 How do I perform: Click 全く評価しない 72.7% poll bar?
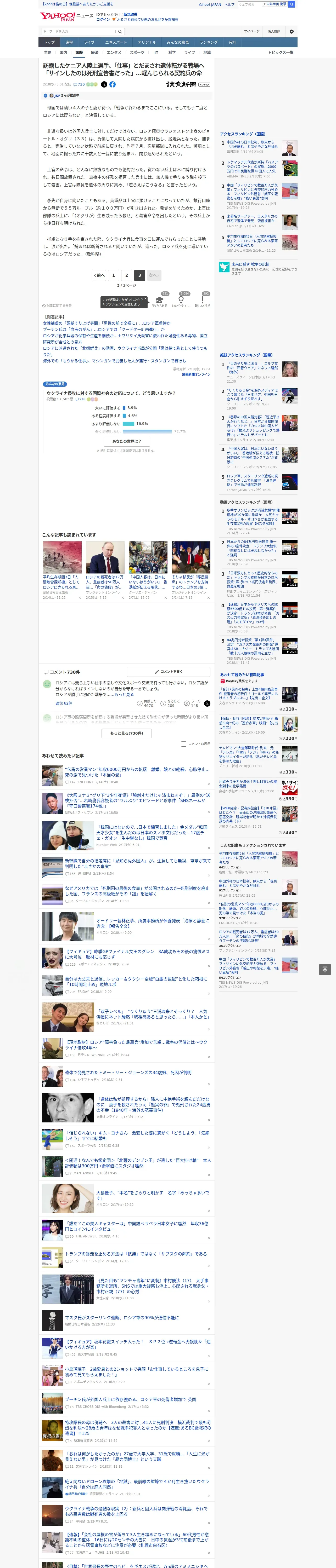[147, 431]
